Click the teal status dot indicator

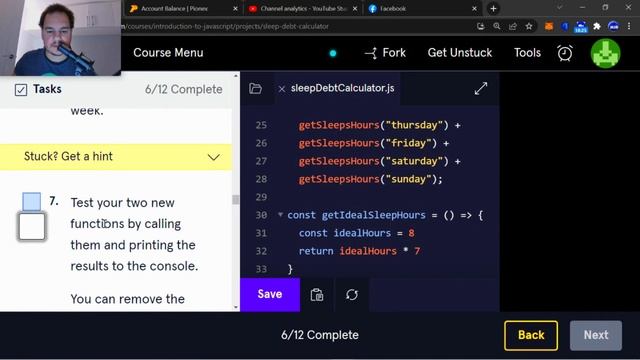333,53
